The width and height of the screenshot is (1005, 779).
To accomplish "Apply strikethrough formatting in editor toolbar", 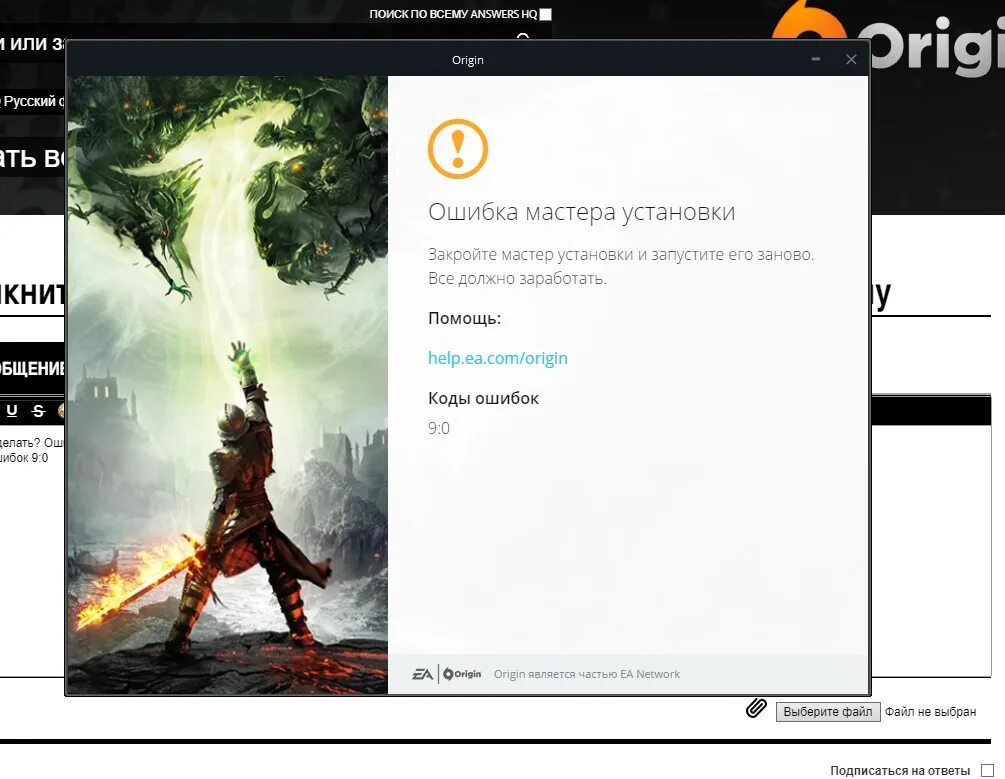I will pos(38,411).
